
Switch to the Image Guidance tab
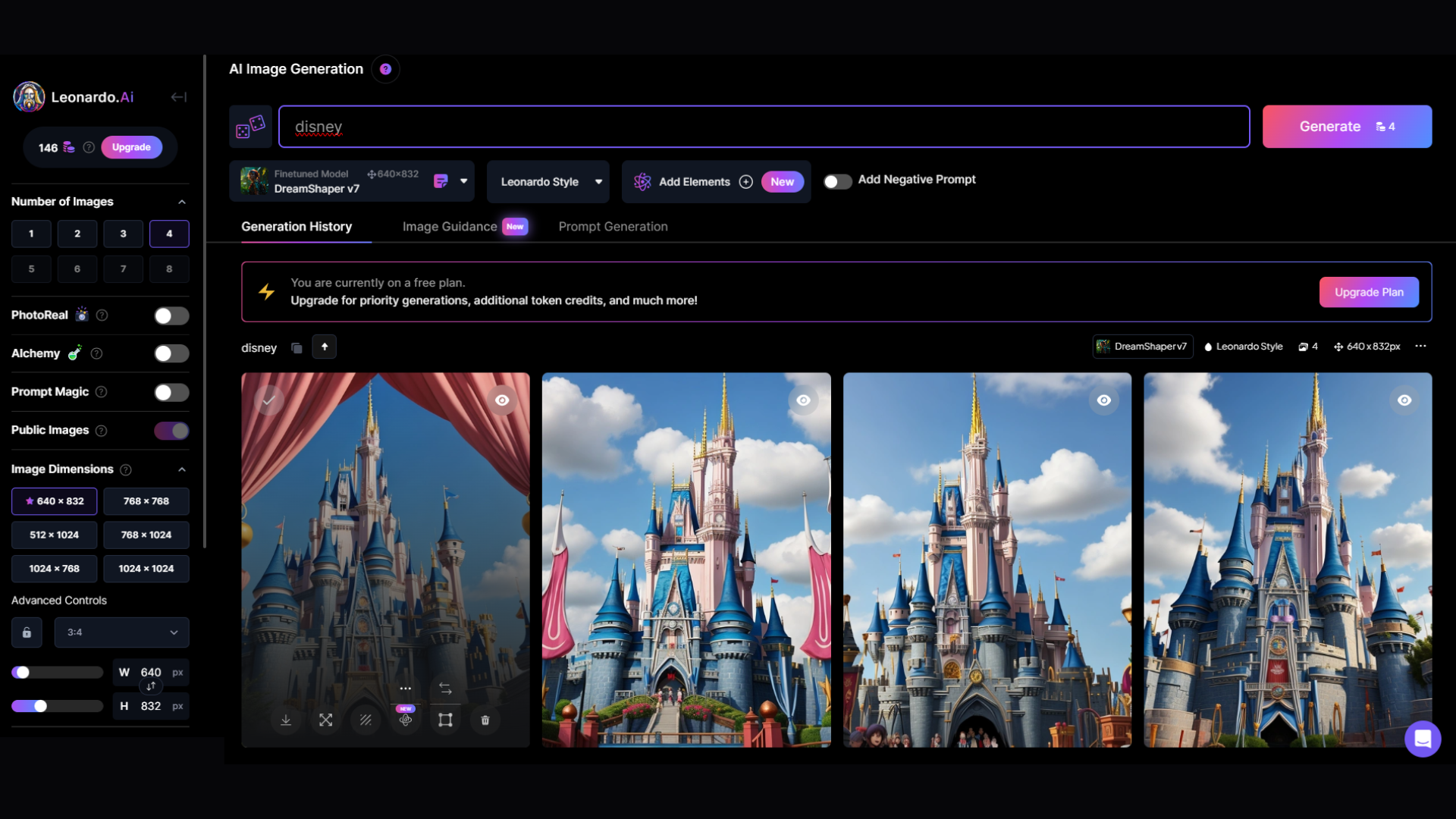click(x=450, y=227)
